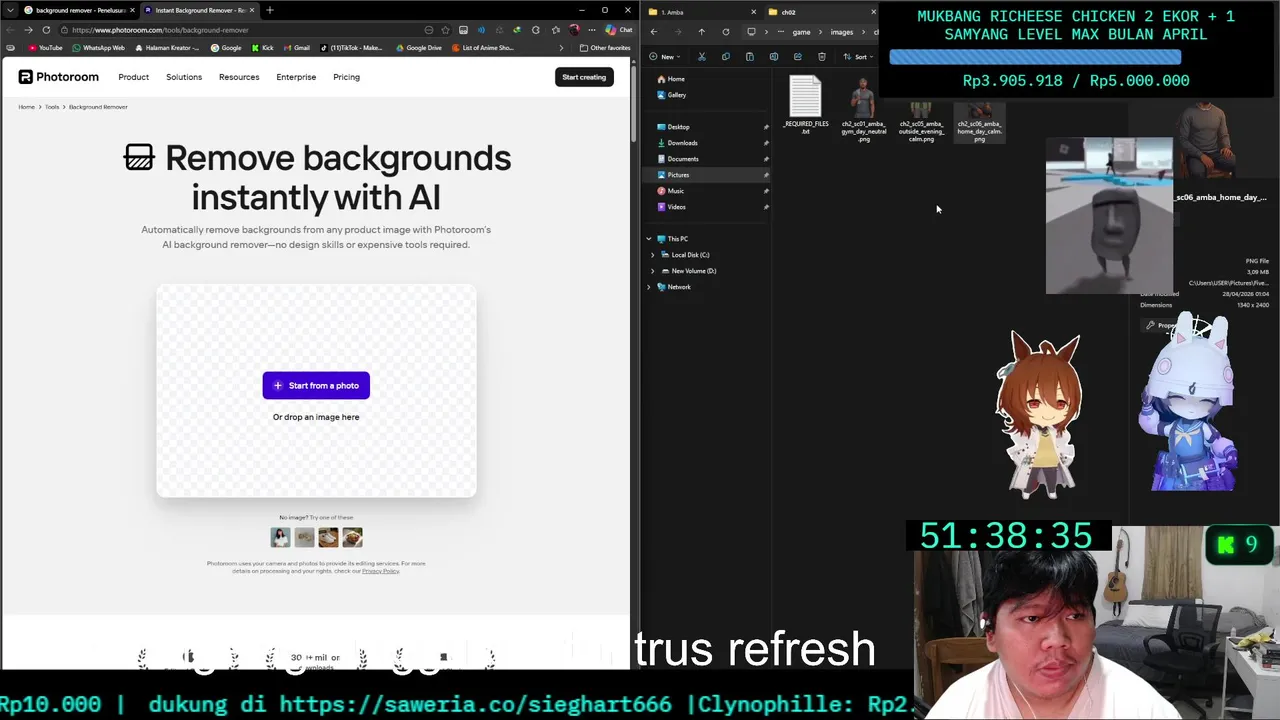Open the browser profile avatar
1280x720 pixels.
(574, 30)
